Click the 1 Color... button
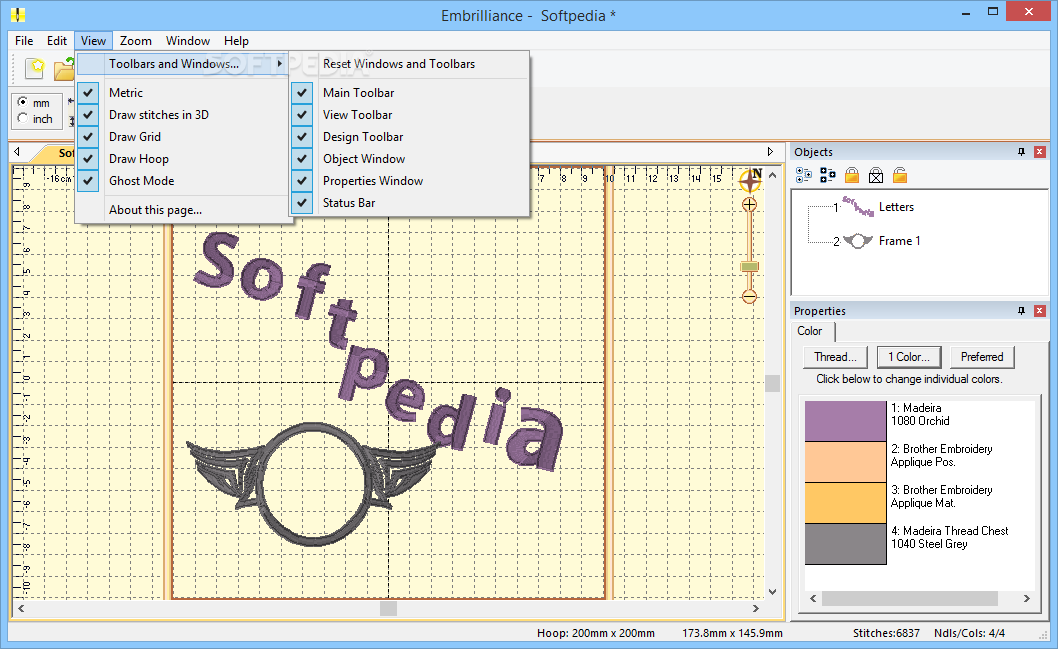The height and width of the screenshot is (649, 1058). pos(909,357)
